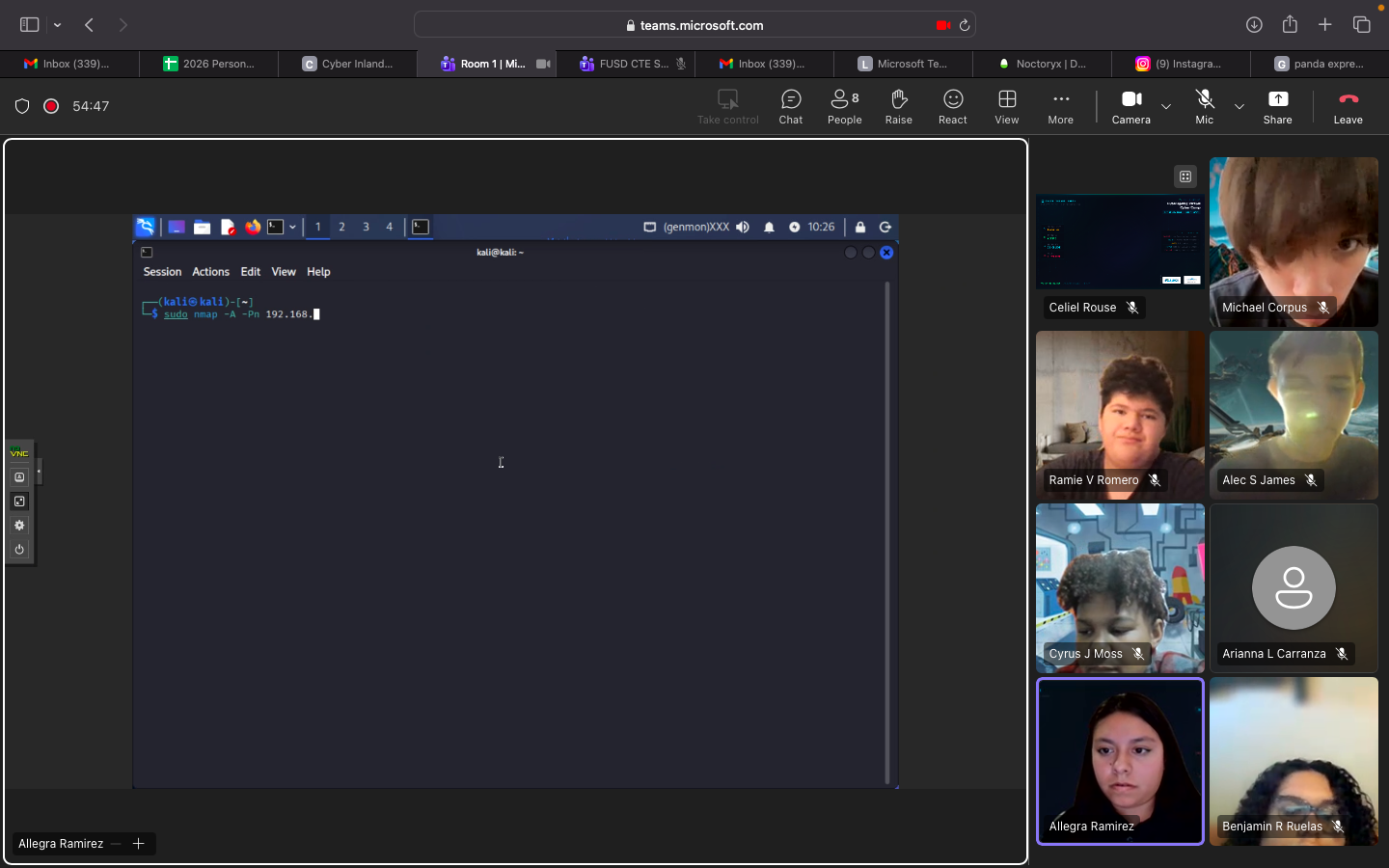Screen dimensions: 1389x868
Task: Open the Chat panel in Teams
Action: pos(790,106)
